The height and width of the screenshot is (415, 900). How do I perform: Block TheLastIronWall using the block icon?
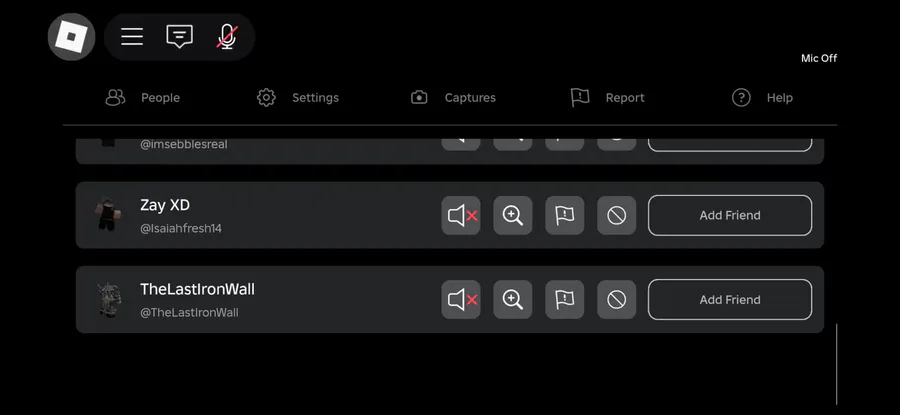616,300
